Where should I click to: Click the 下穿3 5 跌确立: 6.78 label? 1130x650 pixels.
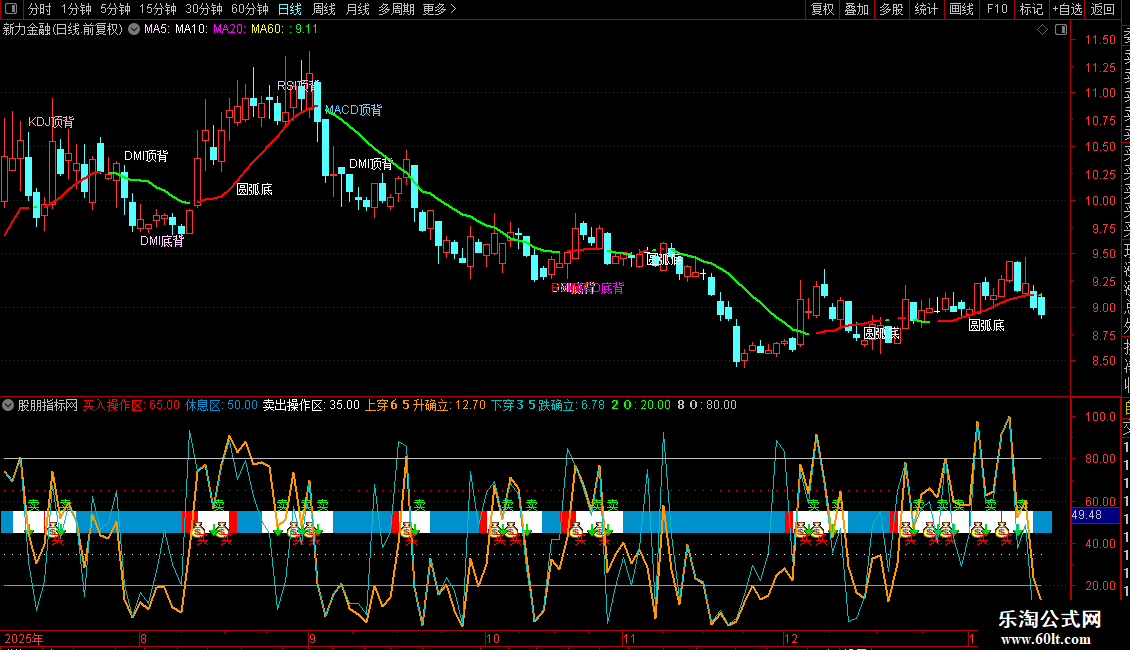click(x=548, y=405)
